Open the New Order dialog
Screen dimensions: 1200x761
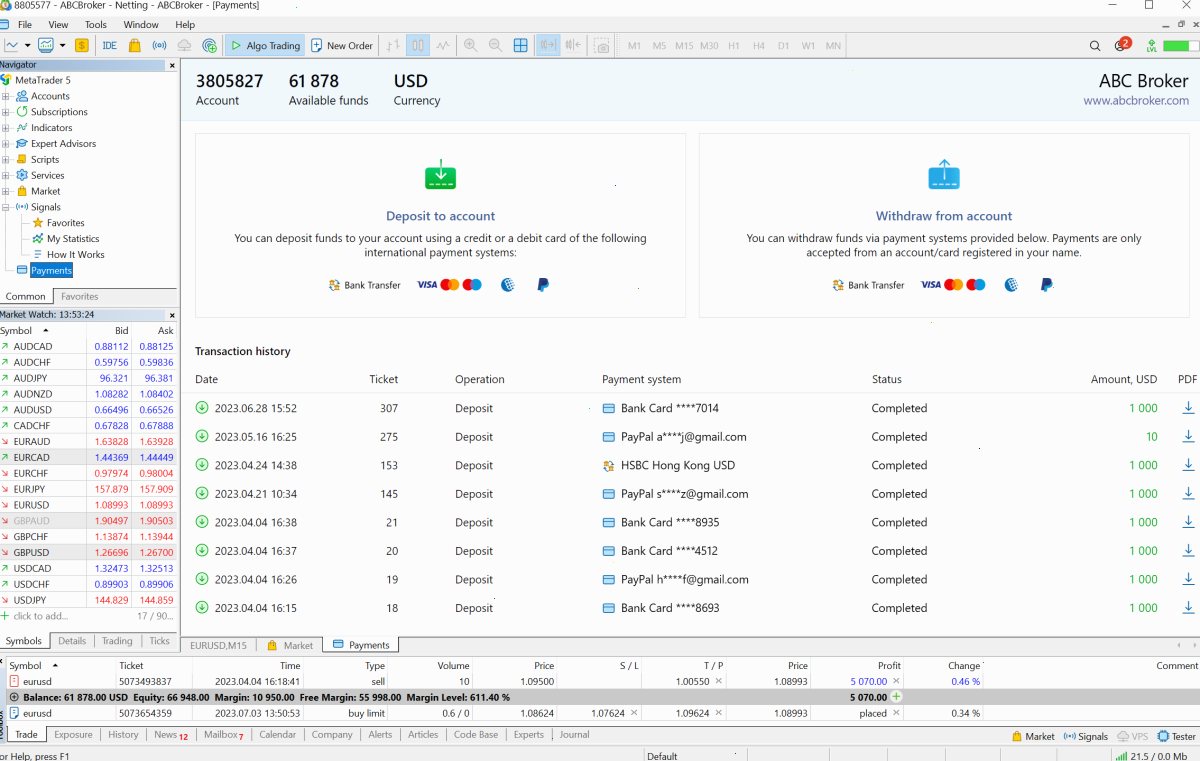pos(342,45)
